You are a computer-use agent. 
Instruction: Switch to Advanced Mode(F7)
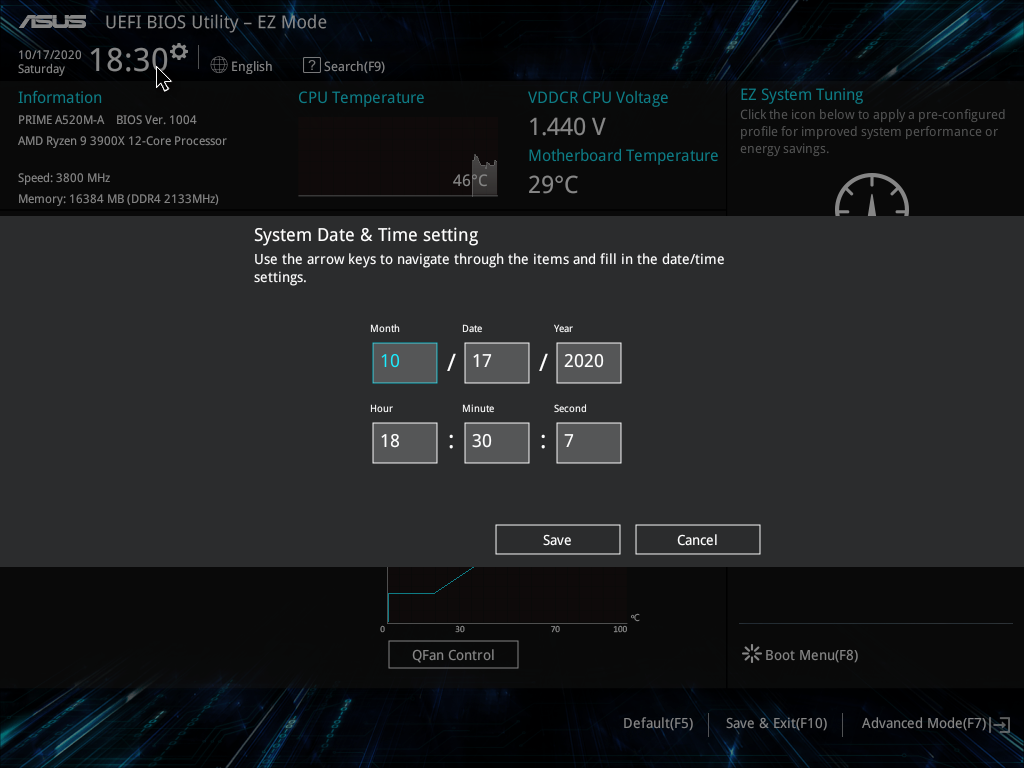click(x=923, y=723)
